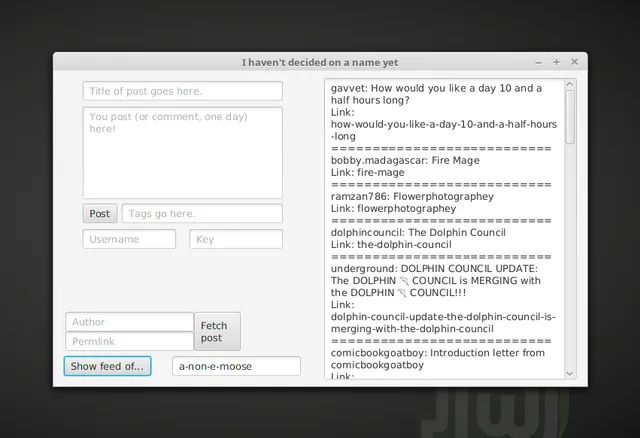This screenshot has width=640, height=438.
Task: Click the 'Link: flowerphotographey' line
Action: click(x=393, y=208)
